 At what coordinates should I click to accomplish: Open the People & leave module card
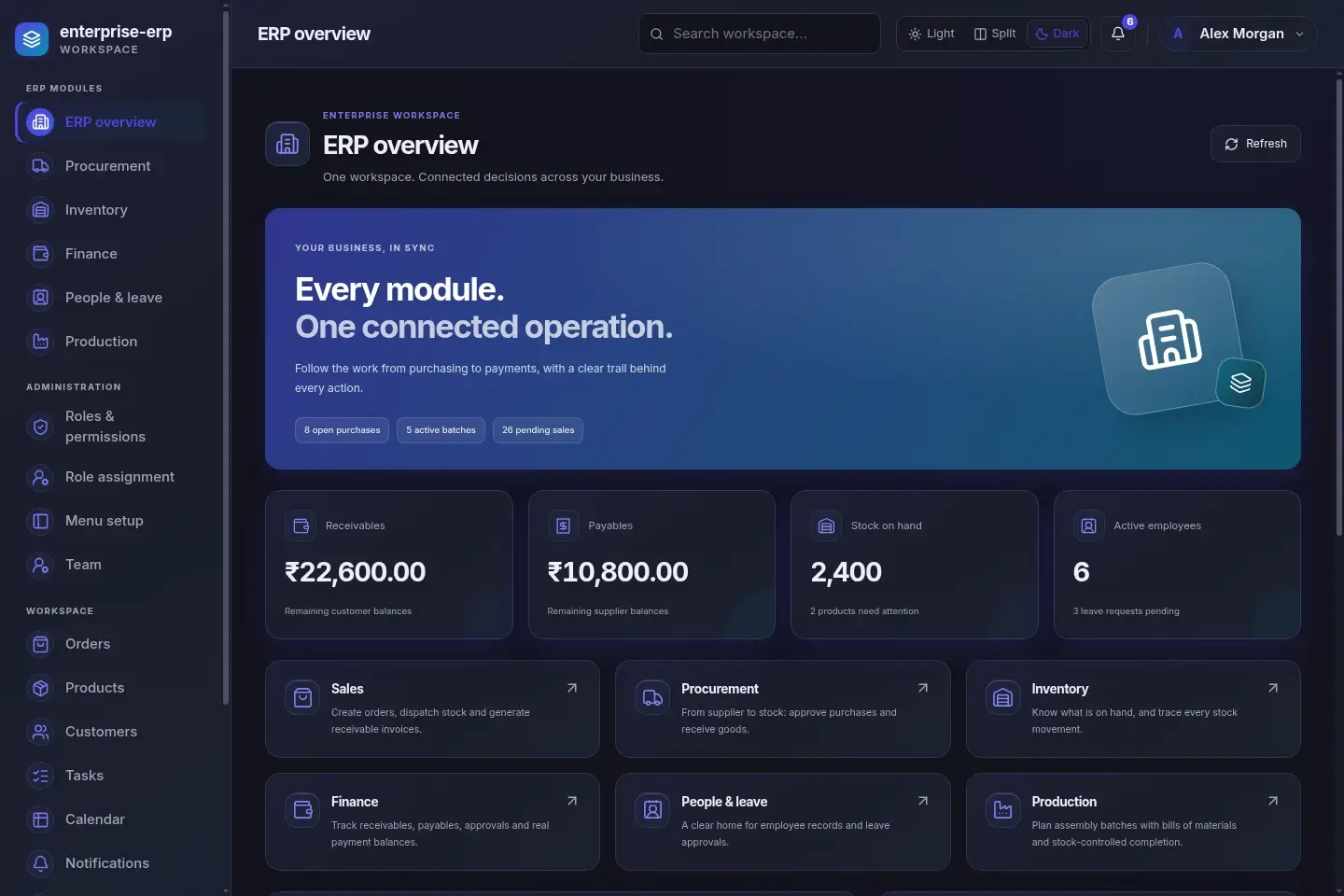point(782,822)
